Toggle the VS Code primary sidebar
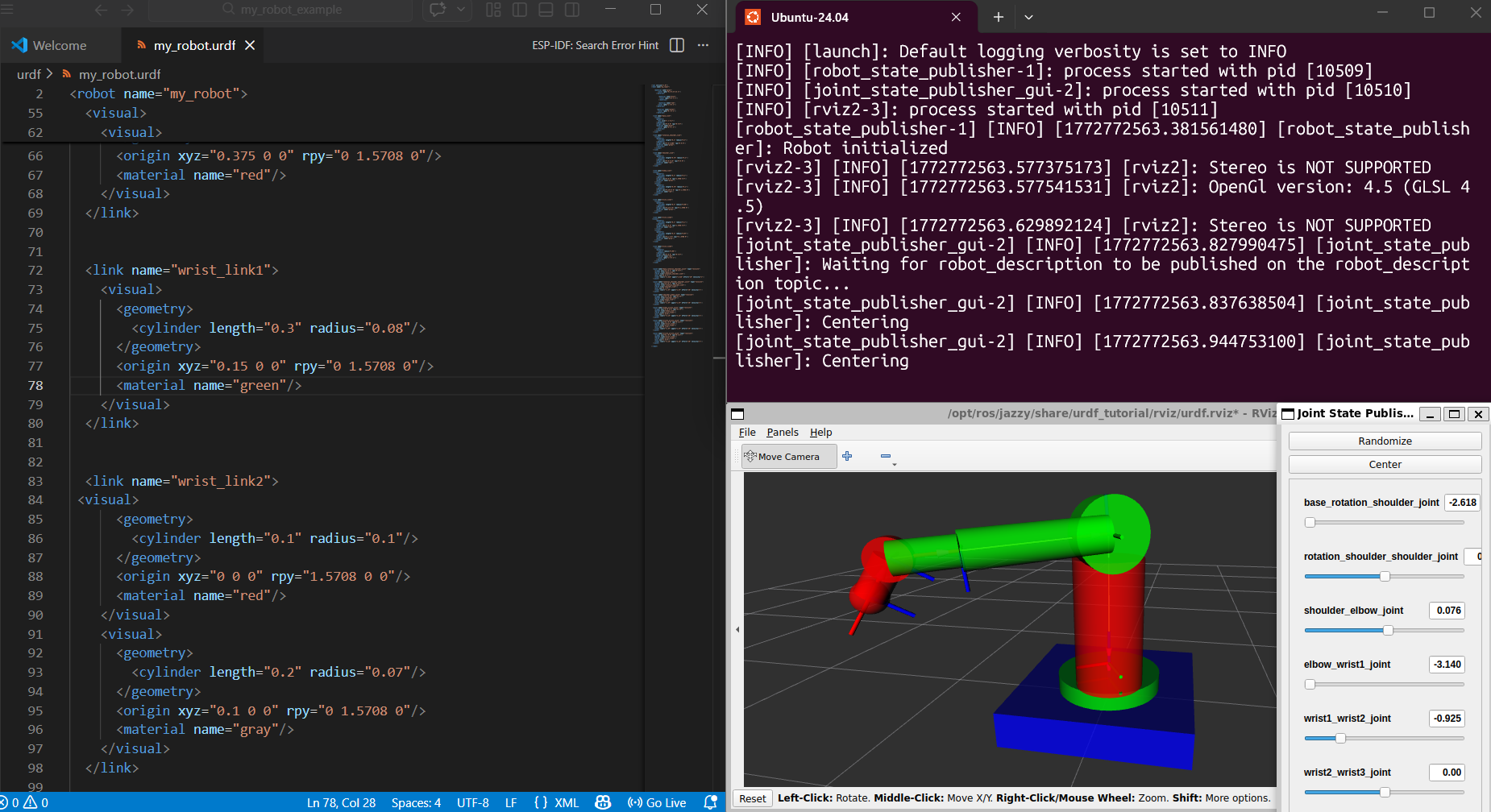This screenshot has height=812, width=1491. point(520,10)
